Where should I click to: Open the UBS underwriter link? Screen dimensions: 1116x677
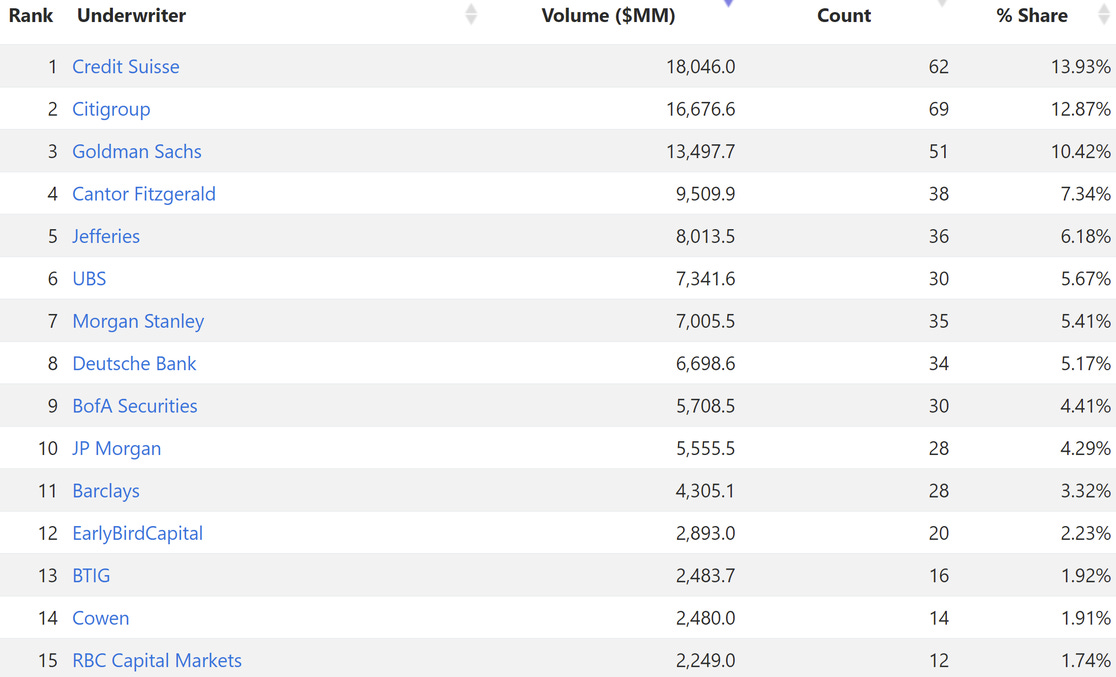pyautogui.click(x=89, y=278)
